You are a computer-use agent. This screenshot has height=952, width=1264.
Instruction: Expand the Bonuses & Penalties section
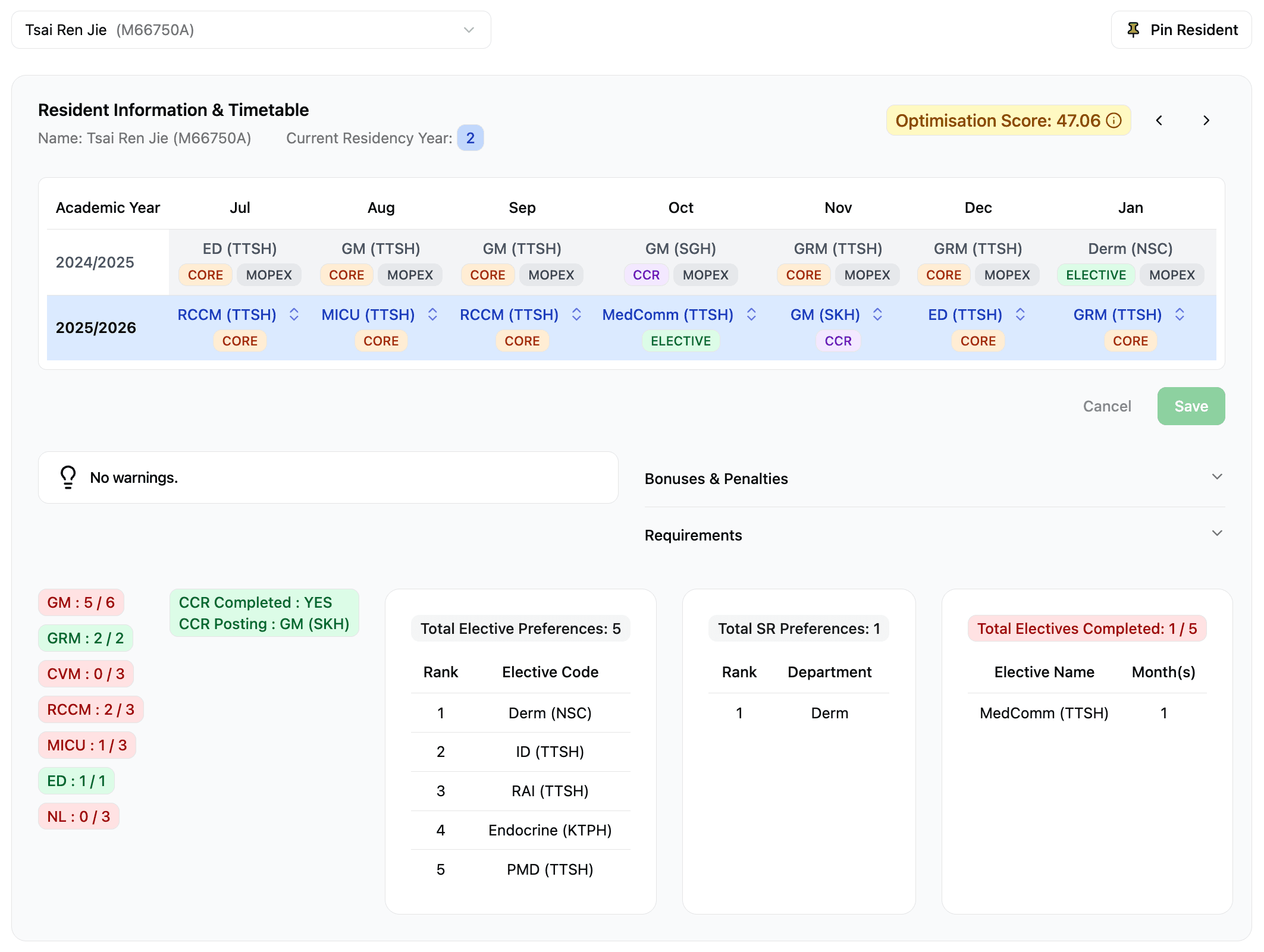point(934,479)
